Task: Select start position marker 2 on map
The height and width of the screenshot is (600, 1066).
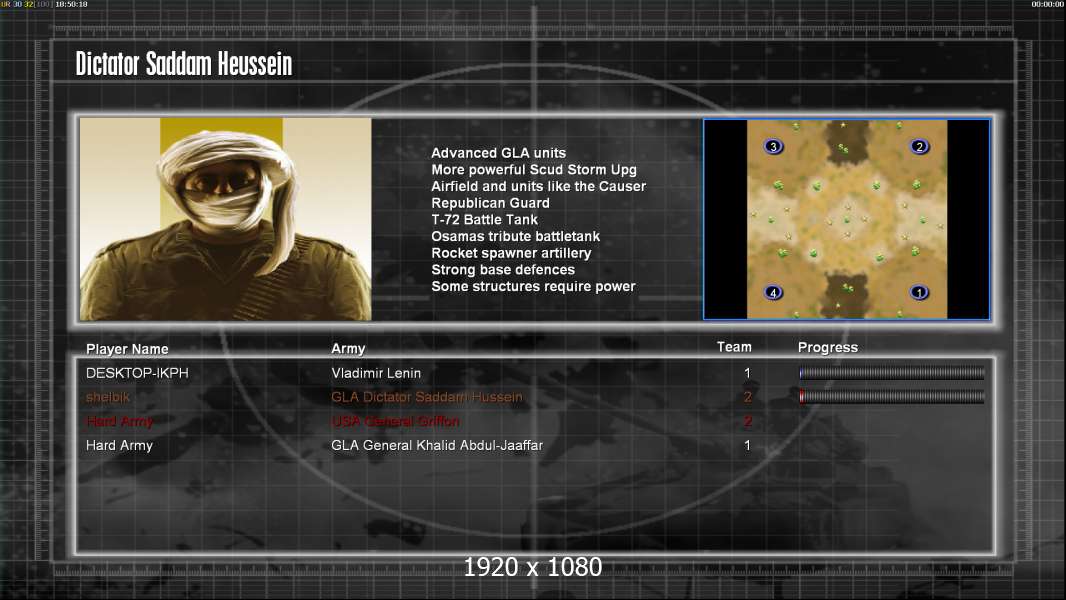Action: (x=919, y=147)
